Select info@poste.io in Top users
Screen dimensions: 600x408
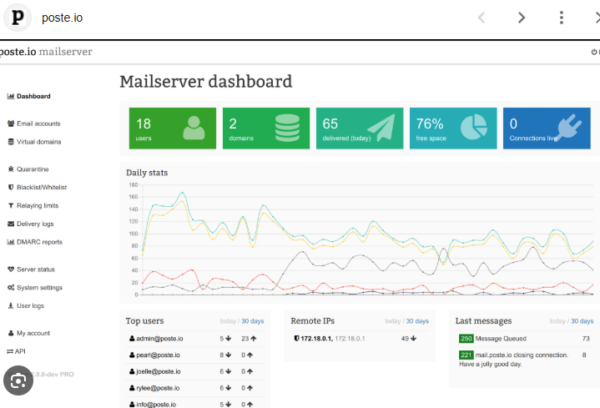point(156,404)
